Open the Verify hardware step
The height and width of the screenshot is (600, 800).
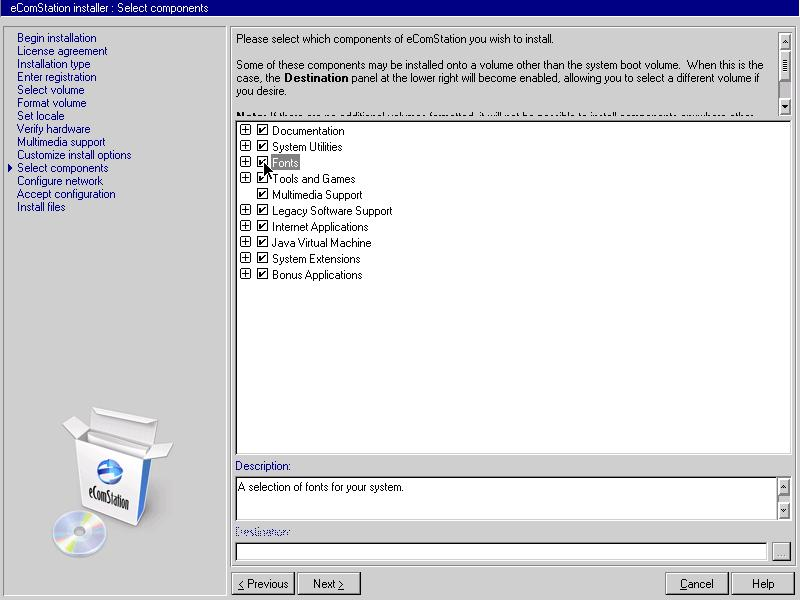pyautogui.click(x=54, y=129)
